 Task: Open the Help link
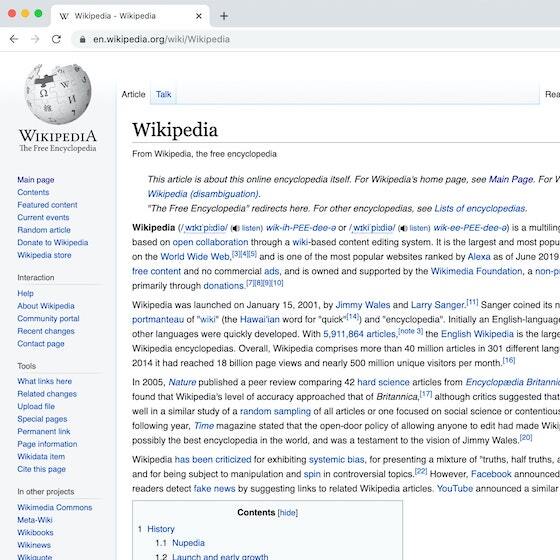pos(25,293)
